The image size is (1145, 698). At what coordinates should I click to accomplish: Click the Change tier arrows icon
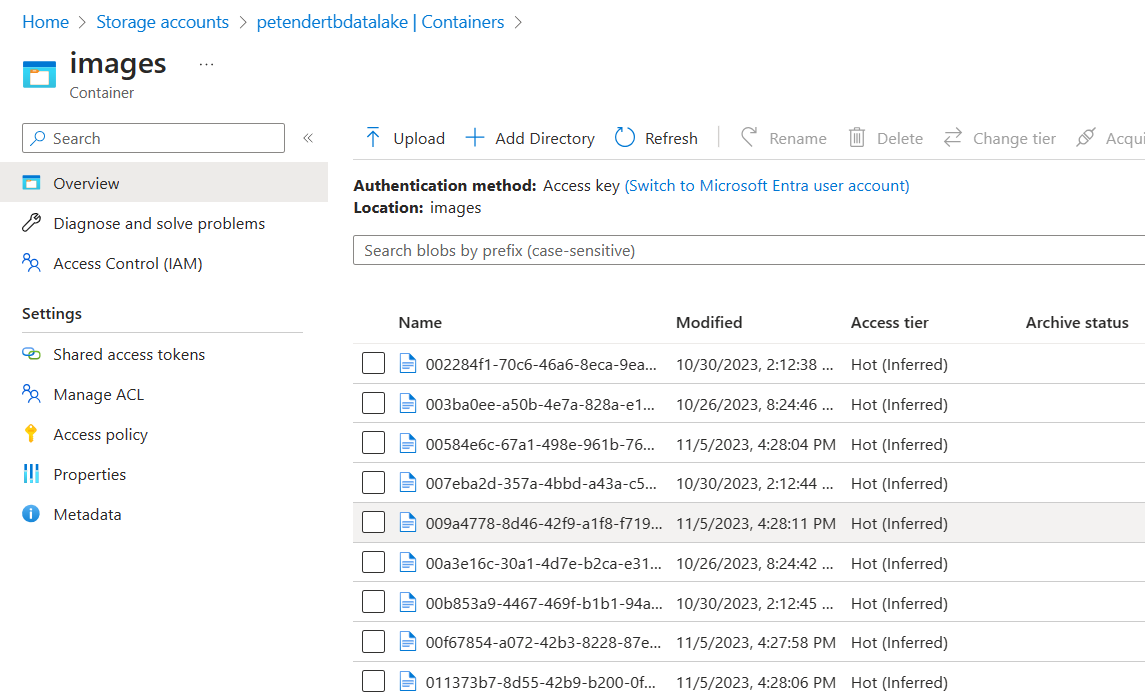tap(953, 137)
